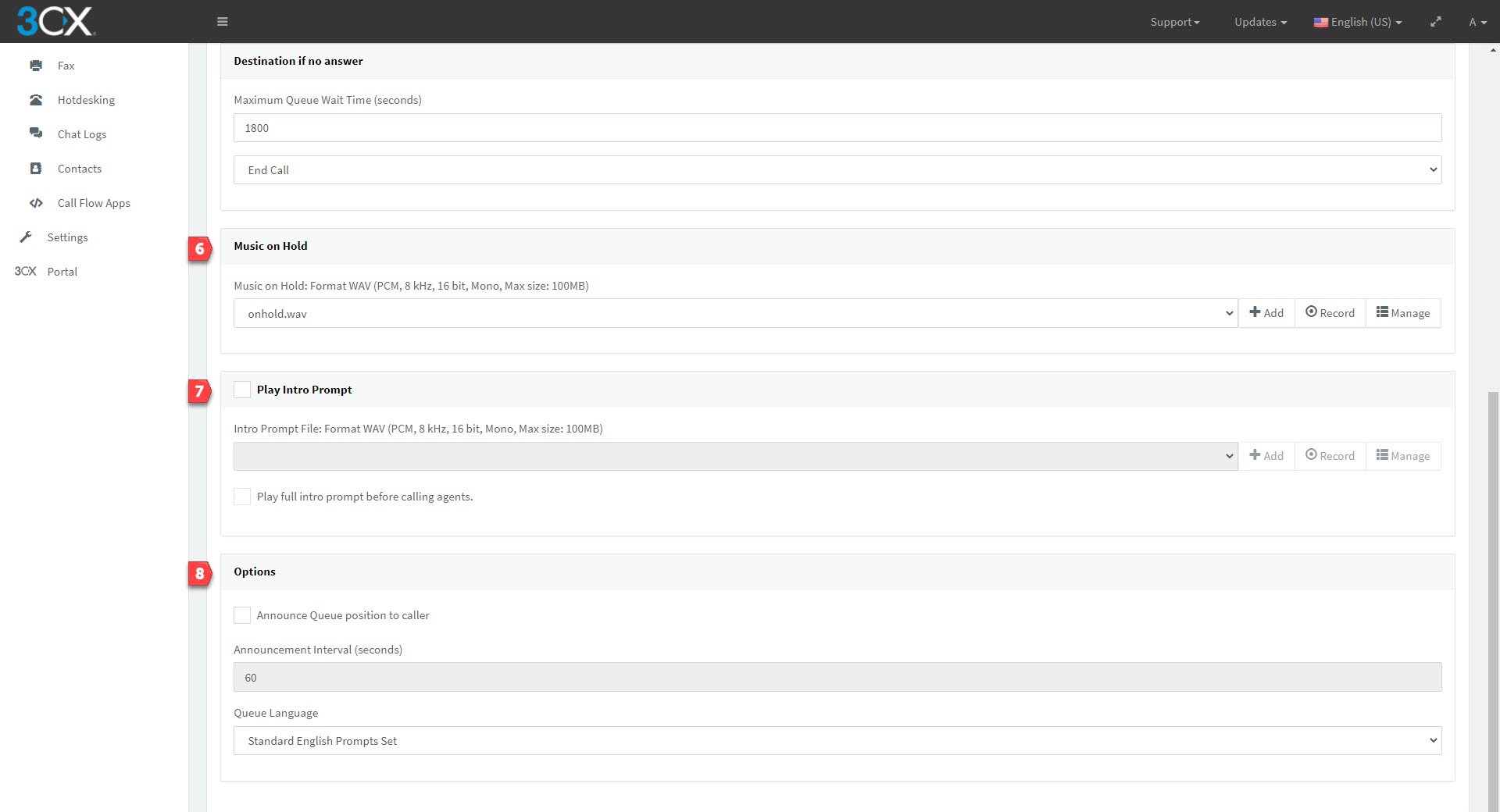Open the user account 'A' dropdown

tap(1477, 22)
